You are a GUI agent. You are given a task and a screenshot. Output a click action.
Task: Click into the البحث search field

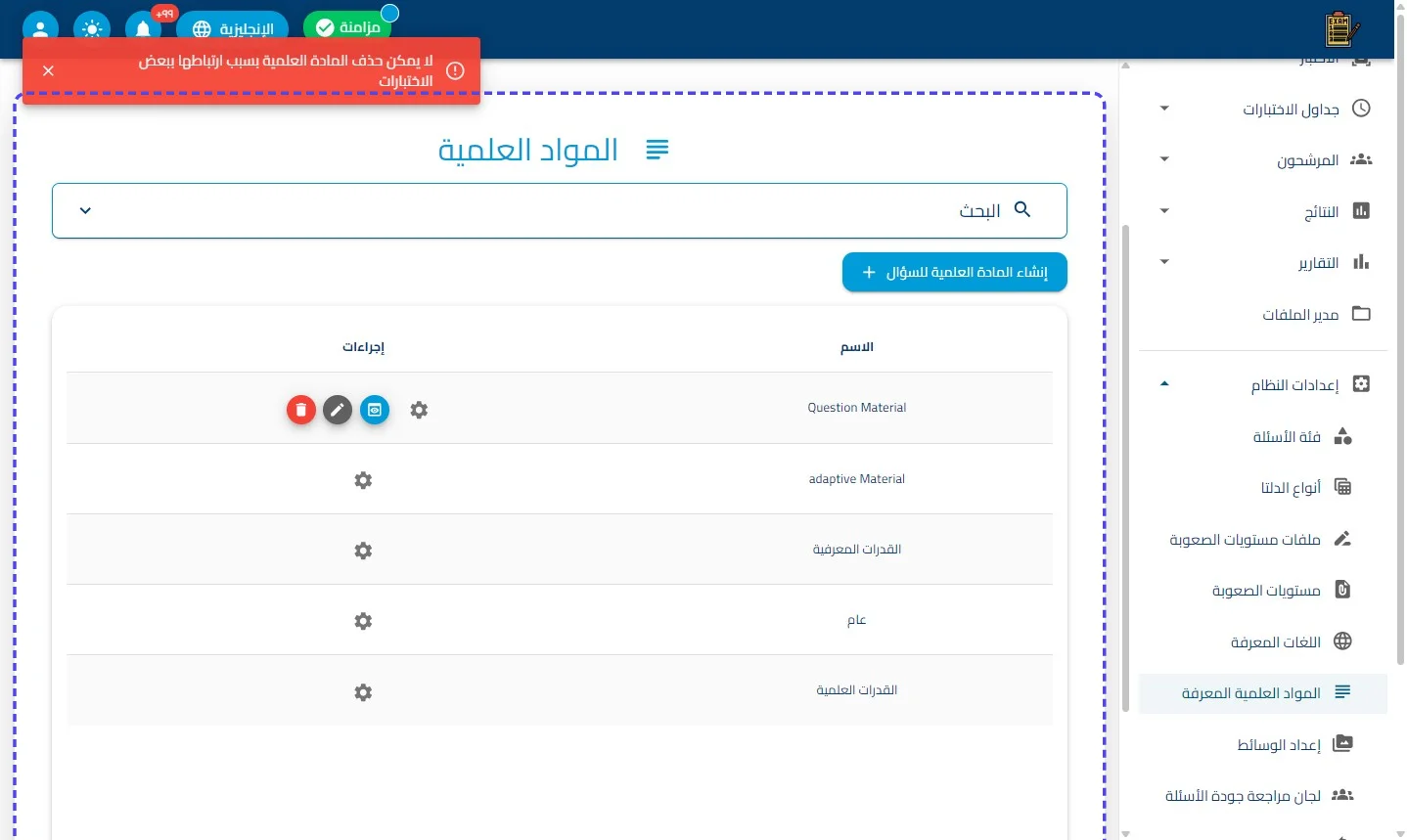tap(560, 210)
